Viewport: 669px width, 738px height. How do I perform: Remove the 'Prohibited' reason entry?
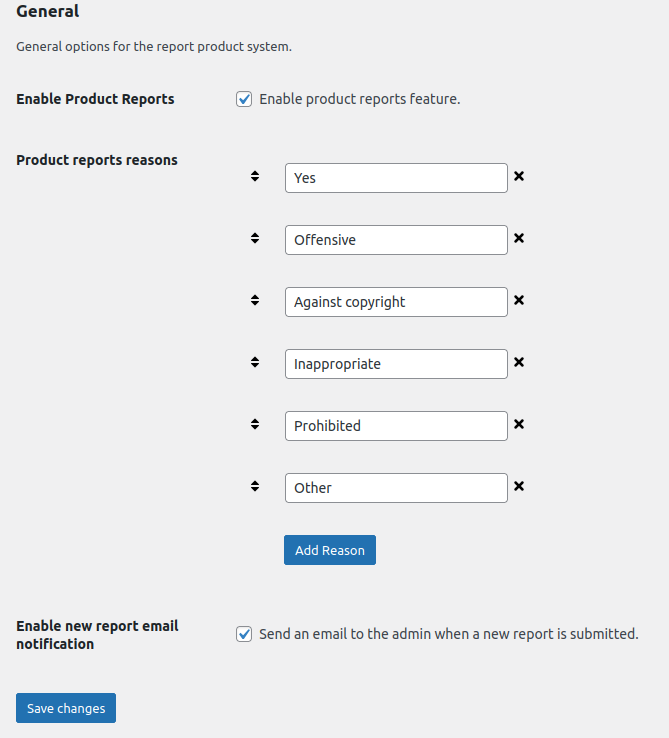point(519,424)
